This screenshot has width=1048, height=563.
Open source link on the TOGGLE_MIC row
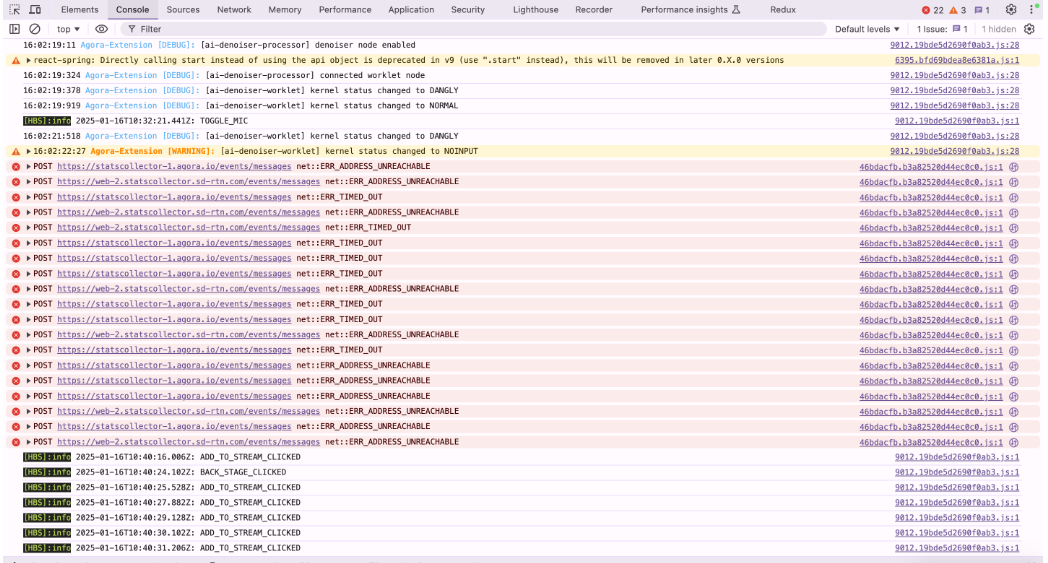(957, 121)
